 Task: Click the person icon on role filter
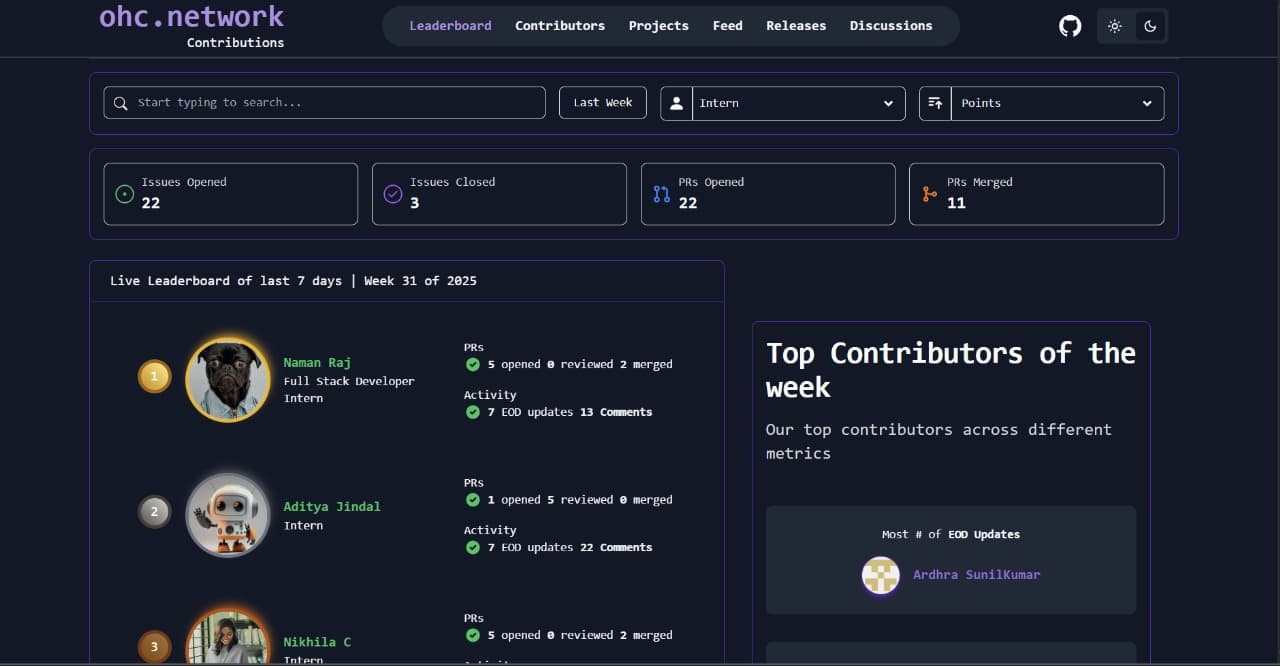pyautogui.click(x=676, y=103)
